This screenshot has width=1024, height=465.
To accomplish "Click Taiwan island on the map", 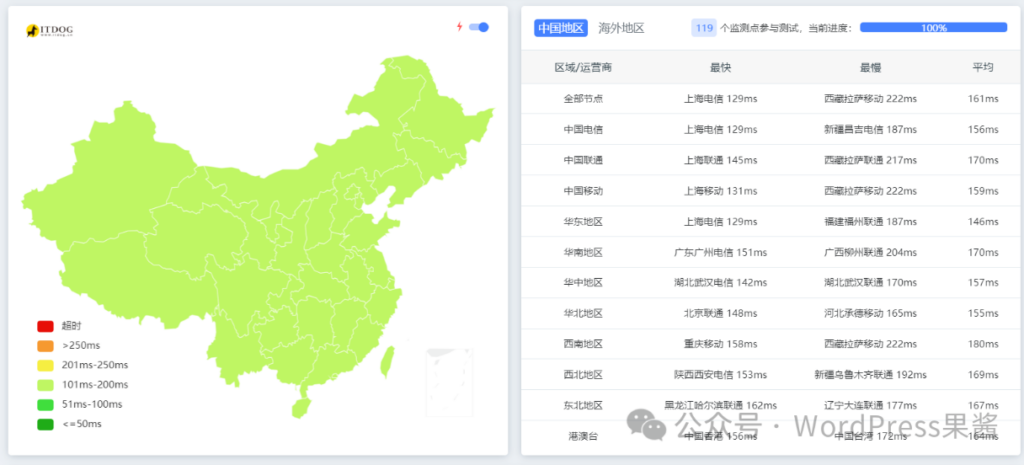I will pos(387,362).
